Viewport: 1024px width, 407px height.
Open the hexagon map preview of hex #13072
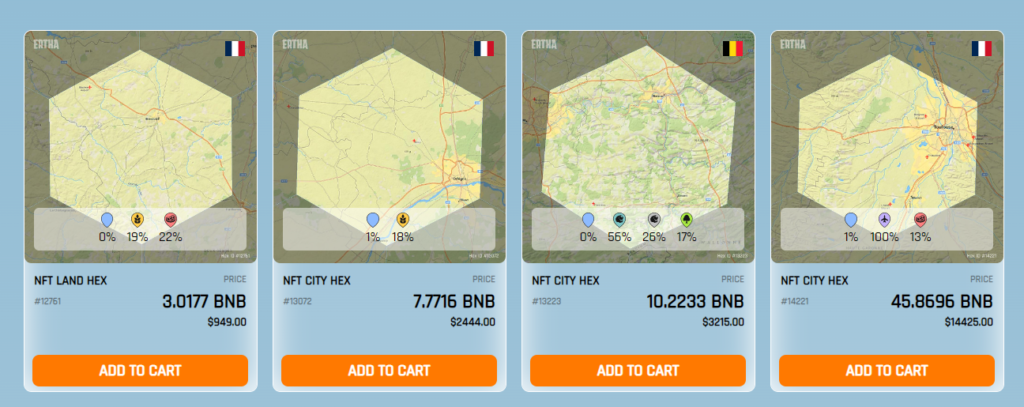(389, 130)
